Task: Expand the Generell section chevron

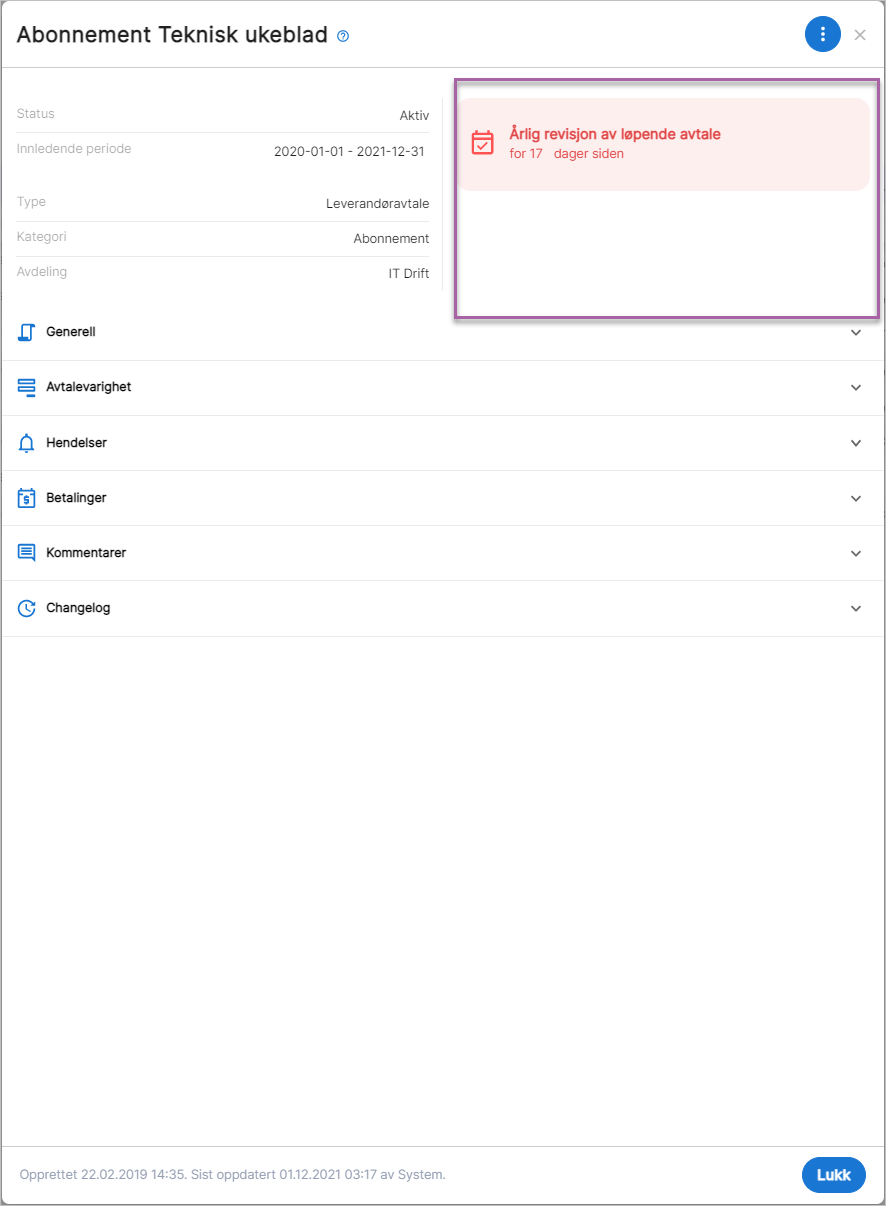Action: point(856,332)
